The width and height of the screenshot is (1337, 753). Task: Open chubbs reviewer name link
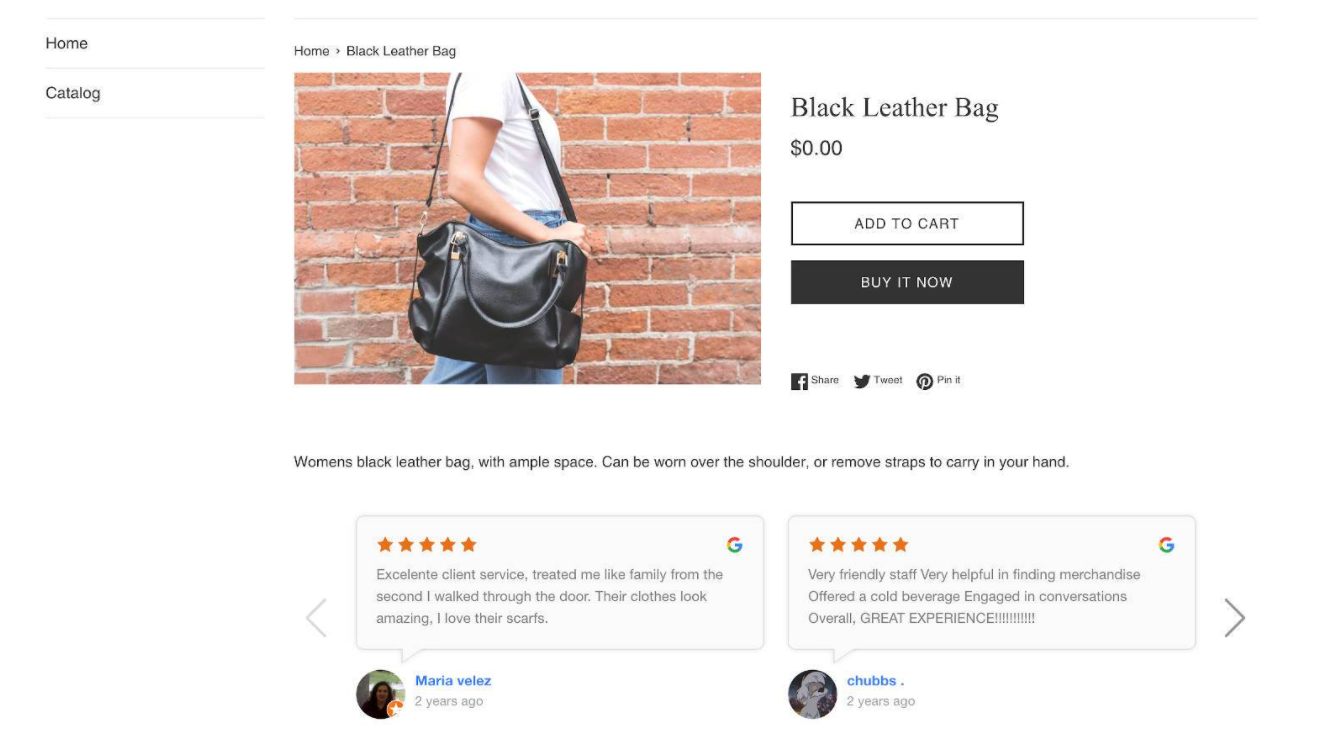[x=875, y=681]
